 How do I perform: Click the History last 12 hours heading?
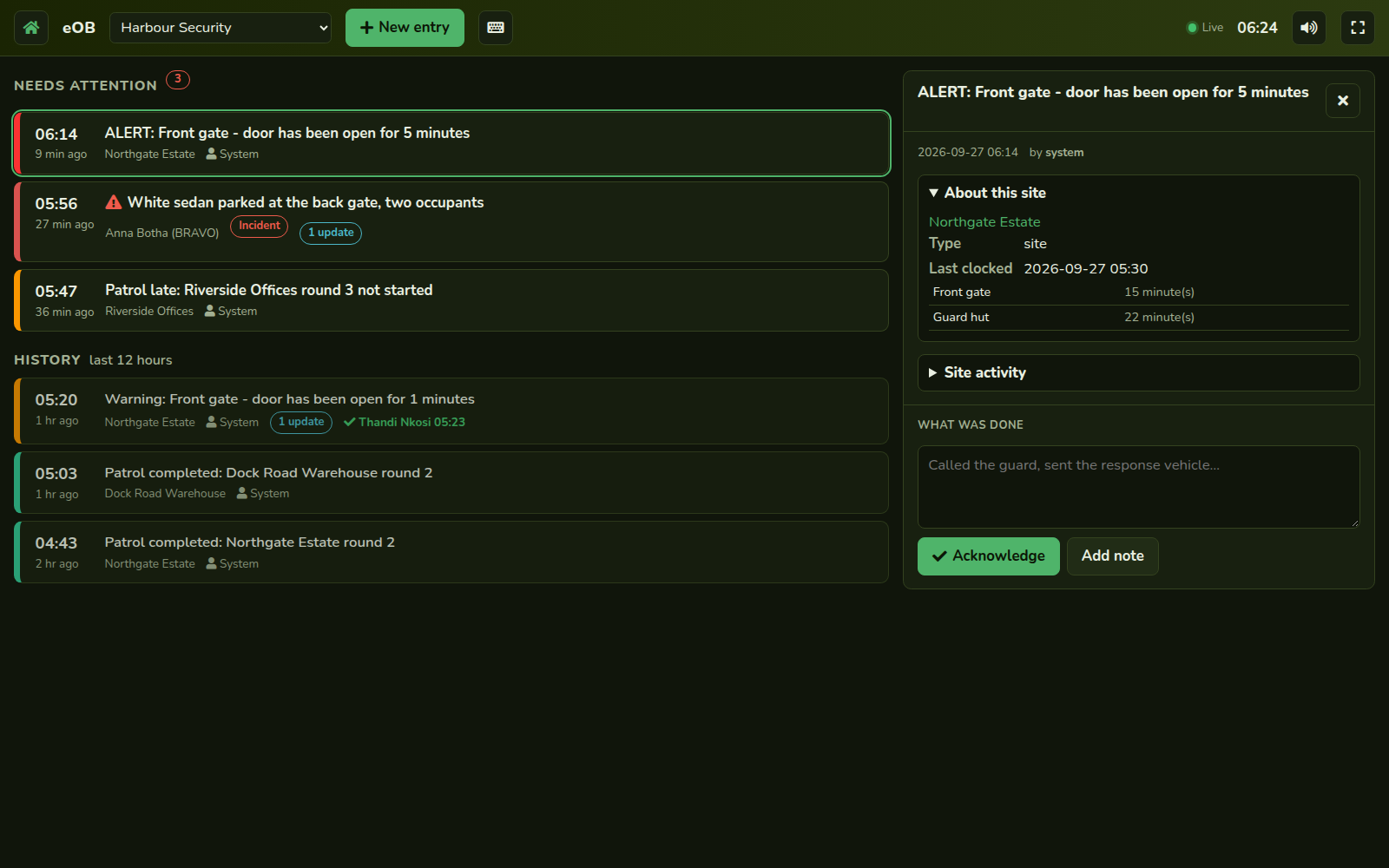point(93,360)
